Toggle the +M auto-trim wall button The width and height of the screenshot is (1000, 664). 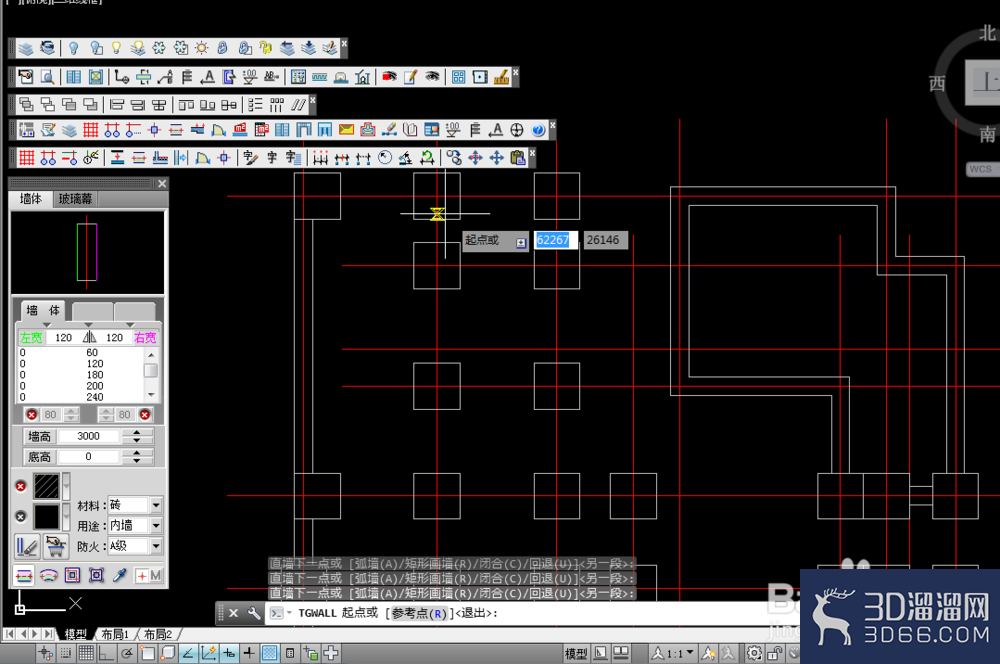(149, 576)
